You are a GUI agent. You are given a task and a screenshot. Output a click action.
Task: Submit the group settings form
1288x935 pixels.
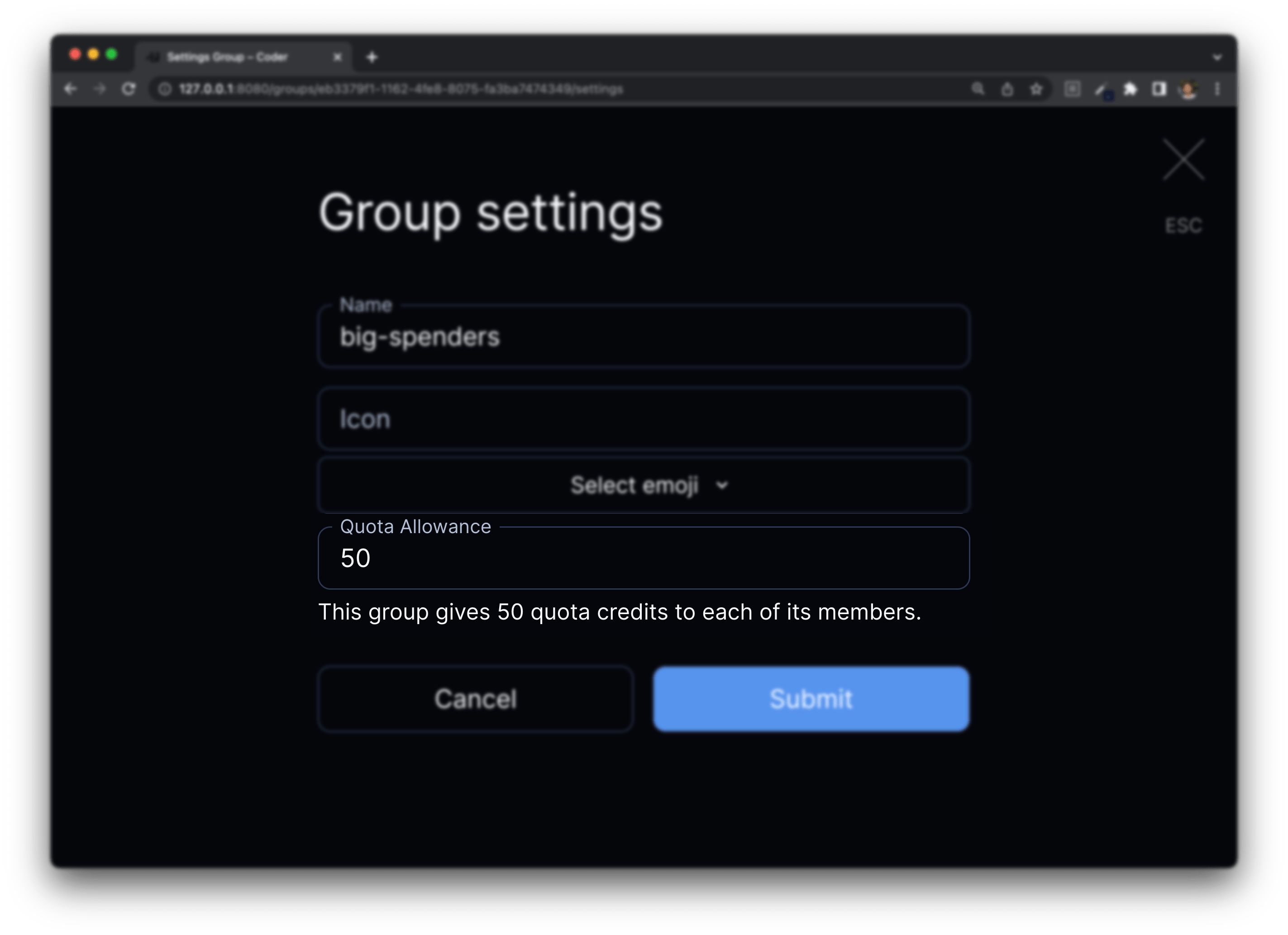[x=811, y=699]
